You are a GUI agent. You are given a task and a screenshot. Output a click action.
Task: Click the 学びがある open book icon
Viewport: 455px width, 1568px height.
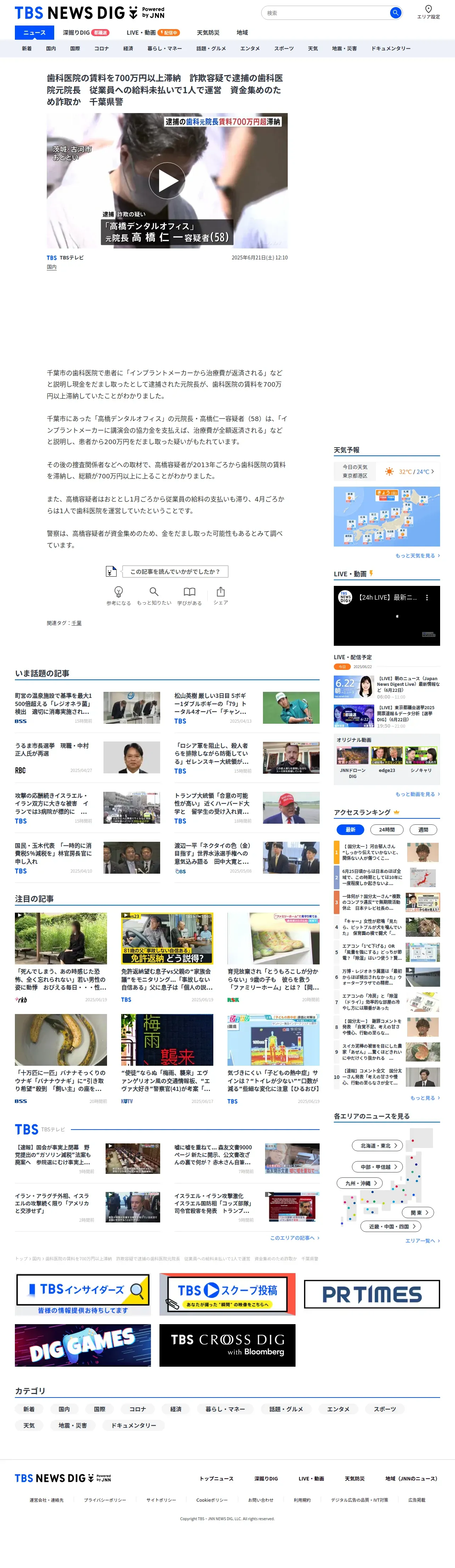(x=190, y=592)
